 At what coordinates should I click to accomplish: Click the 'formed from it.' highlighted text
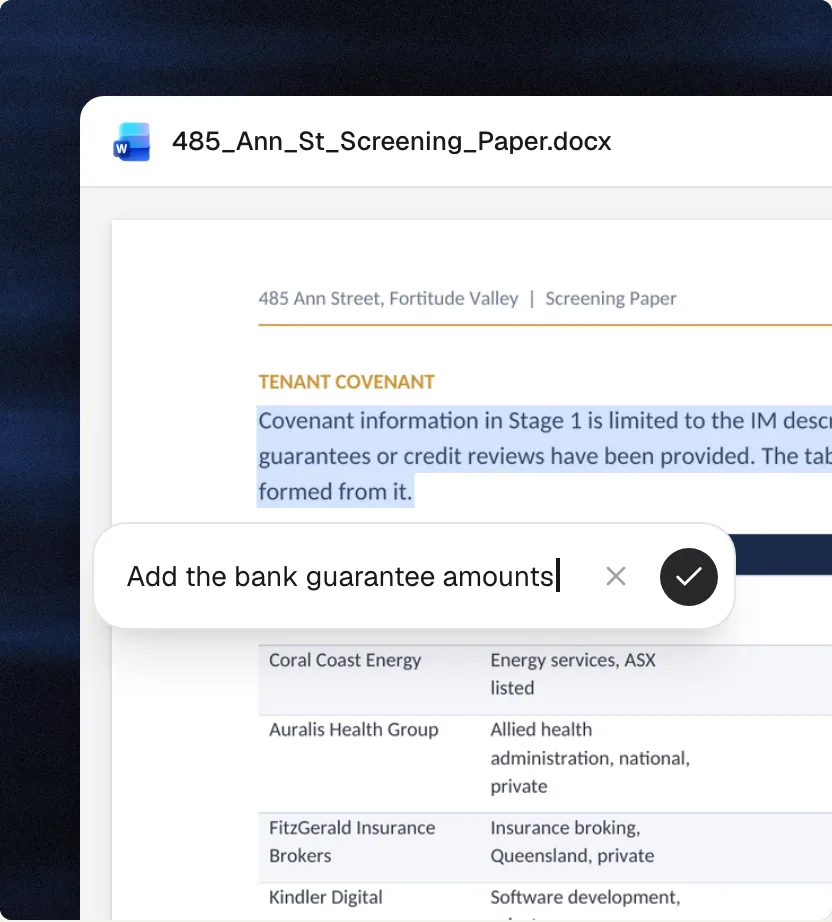click(x=335, y=492)
